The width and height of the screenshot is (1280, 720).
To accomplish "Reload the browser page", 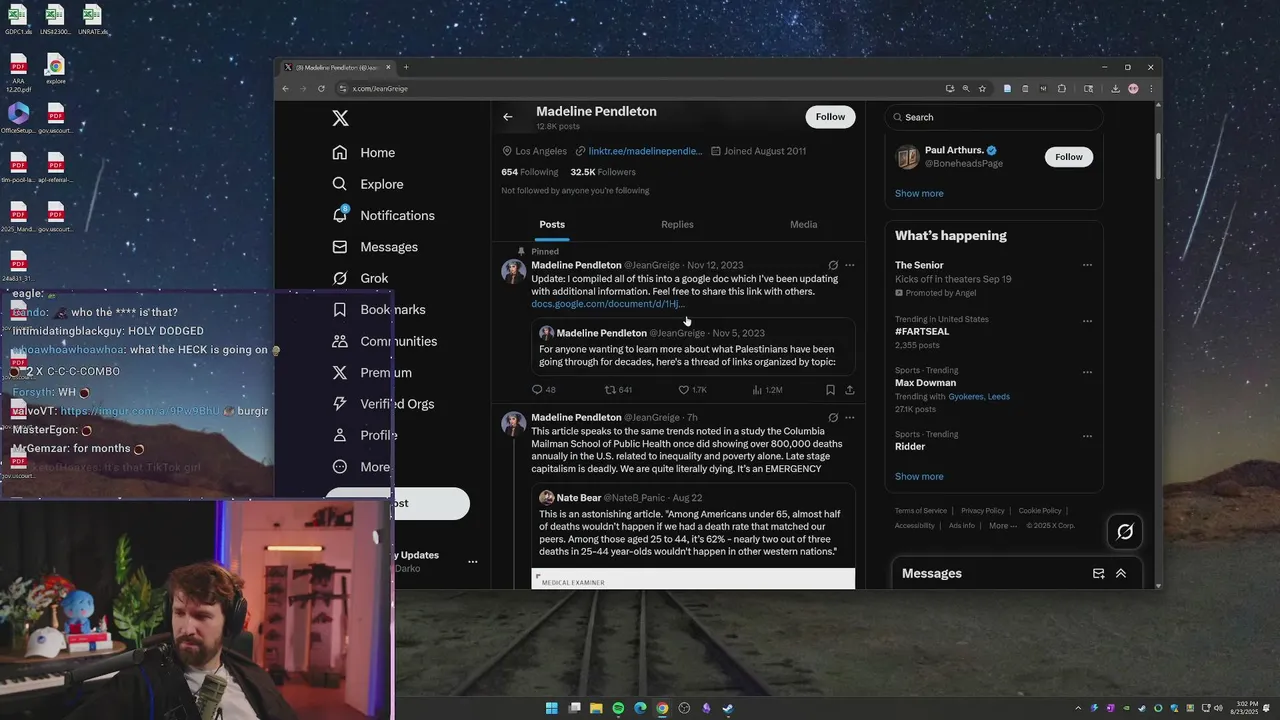I will click(x=321, y=88).
